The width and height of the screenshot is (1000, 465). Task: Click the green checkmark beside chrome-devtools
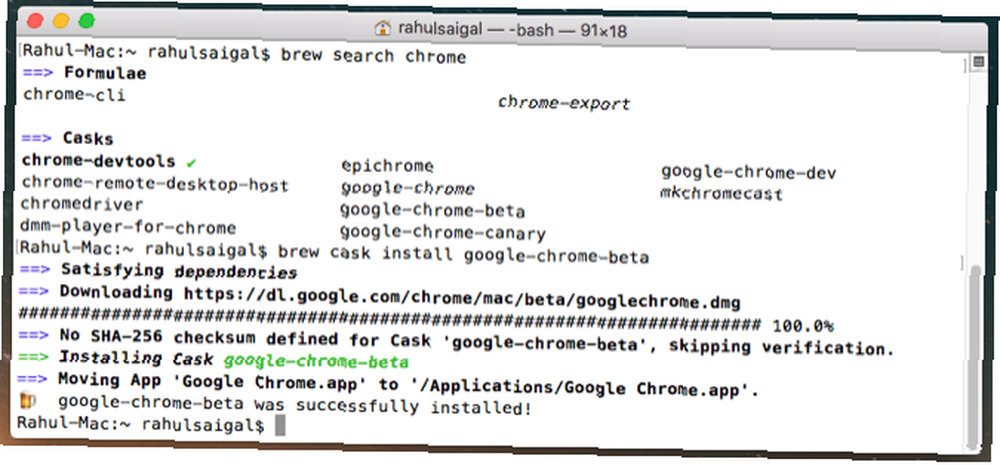(x=191, y=163)
